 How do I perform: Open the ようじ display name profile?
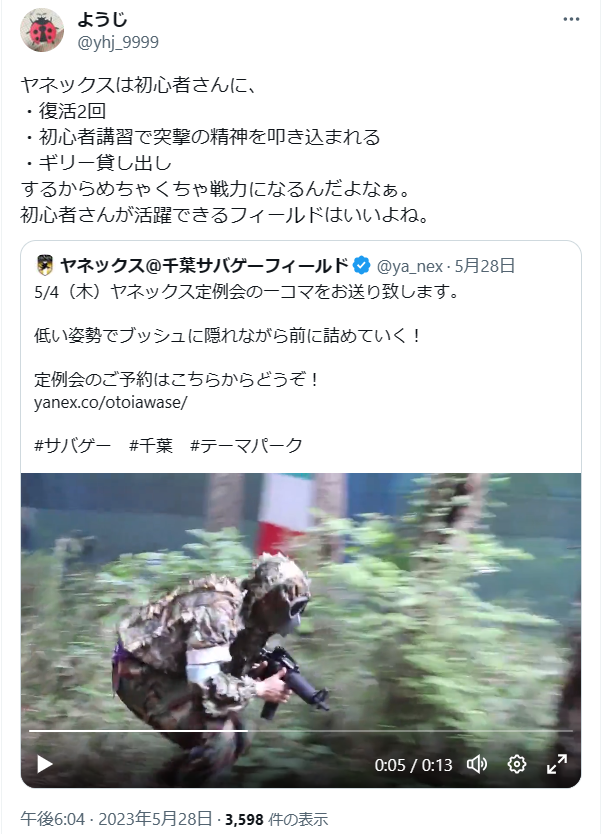click(102, 20)
